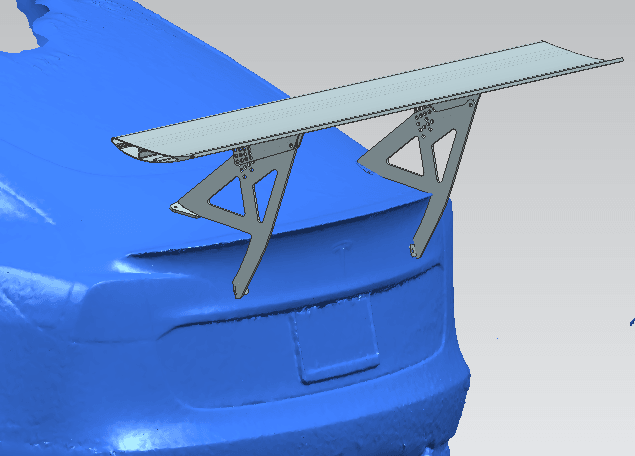Click the left bracket's forward pointing tab
This screenshot has height=456, width=635.
pyautogui.click(x=180, y=207)
